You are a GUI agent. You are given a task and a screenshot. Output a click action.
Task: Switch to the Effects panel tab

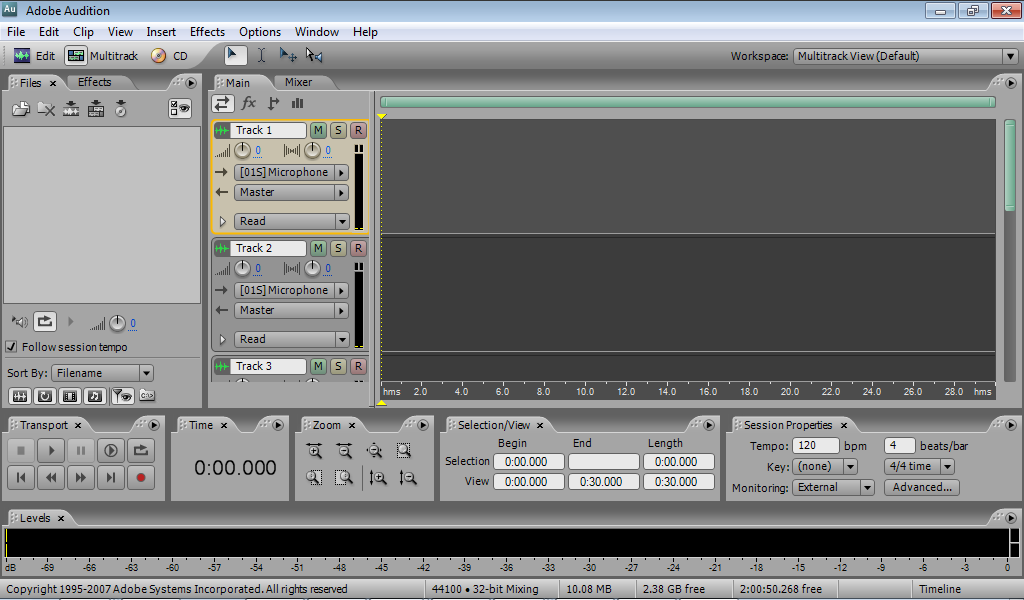(x=95, y=82)
